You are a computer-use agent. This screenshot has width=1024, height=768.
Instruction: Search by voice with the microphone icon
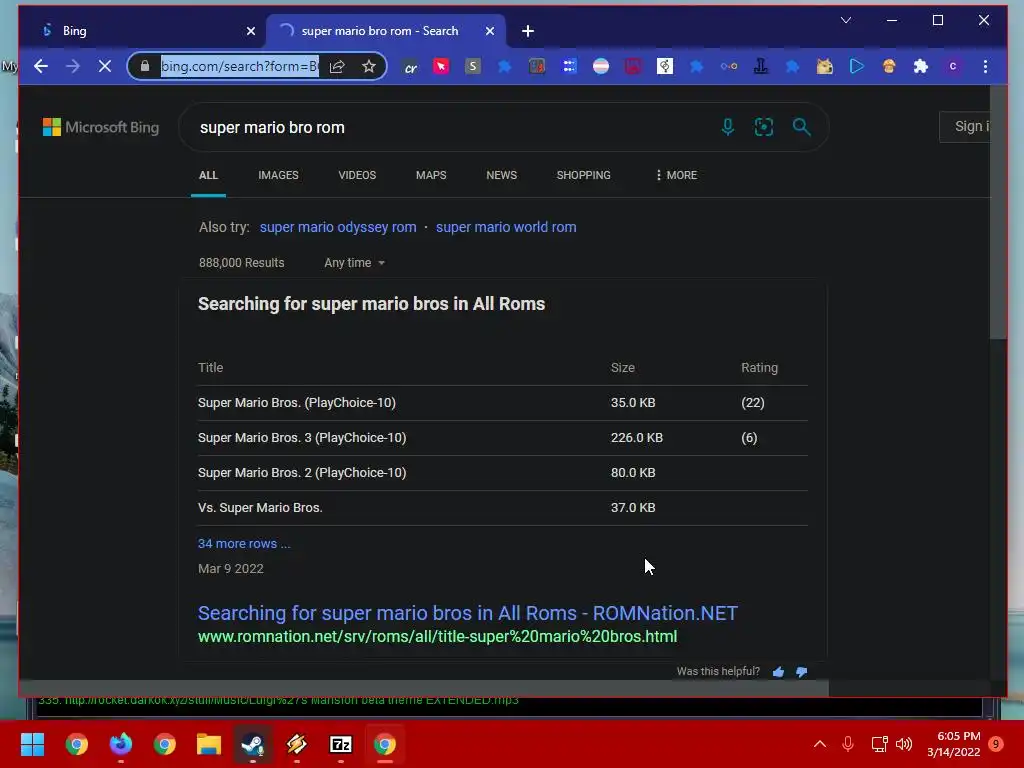pos(728,127)
